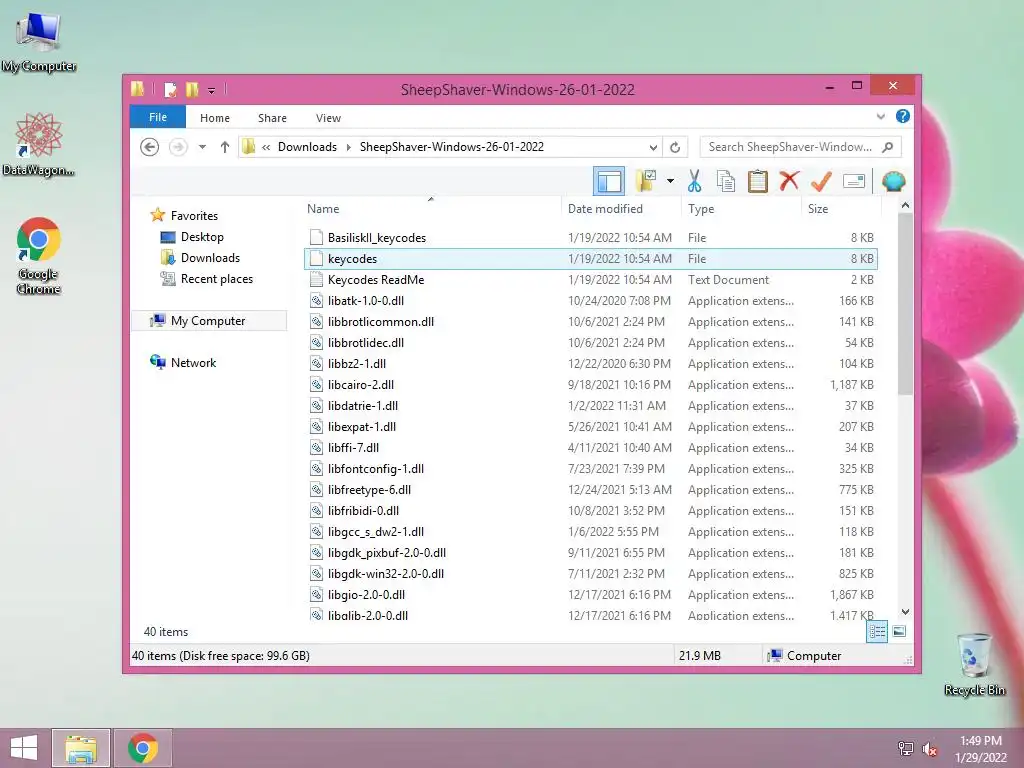Switch to the Share ribbon tab
The width and height of the screenshot is (1024, 768).
point(272,118)
